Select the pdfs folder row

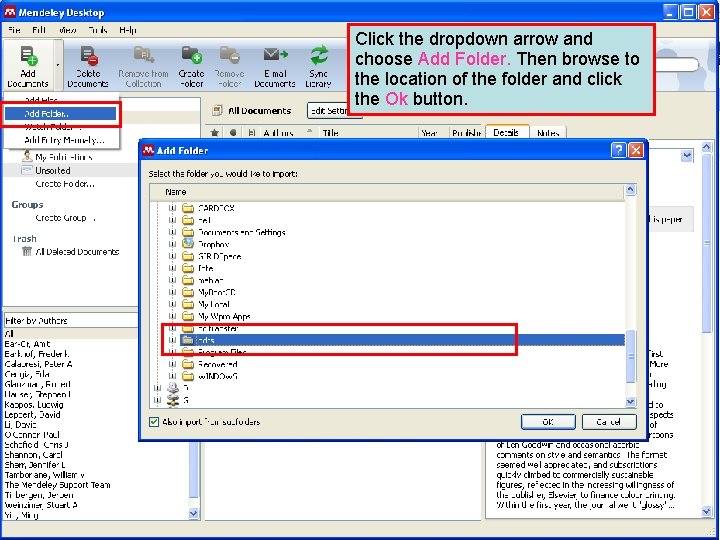401,340
